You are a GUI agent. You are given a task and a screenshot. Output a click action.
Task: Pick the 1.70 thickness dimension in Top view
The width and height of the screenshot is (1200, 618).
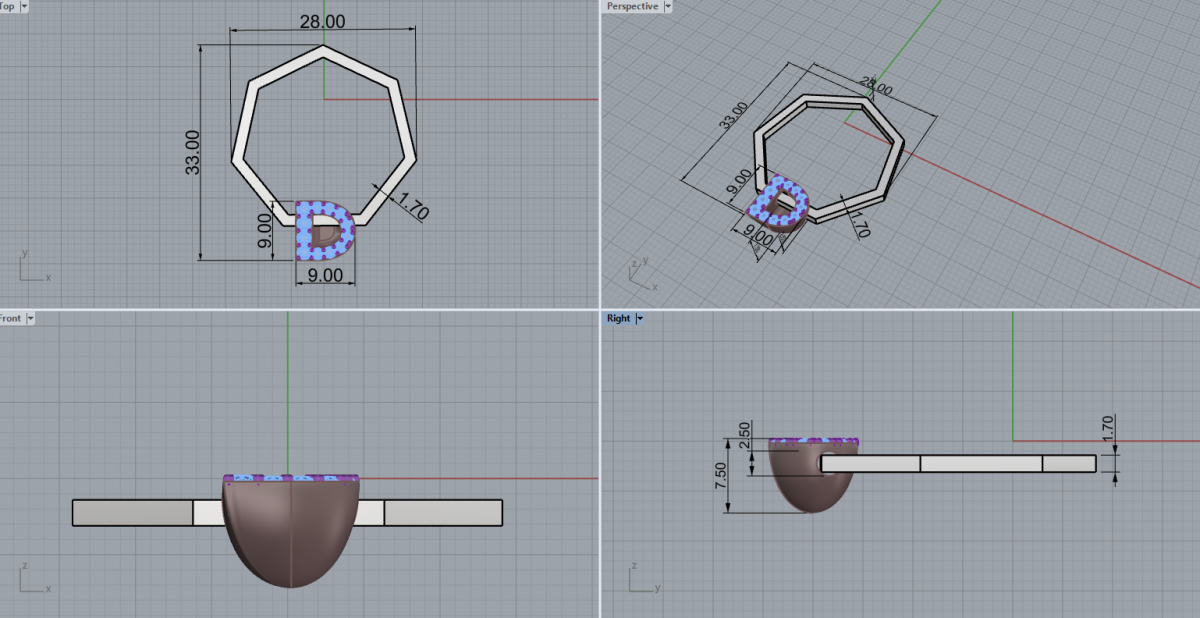point(413,206)
